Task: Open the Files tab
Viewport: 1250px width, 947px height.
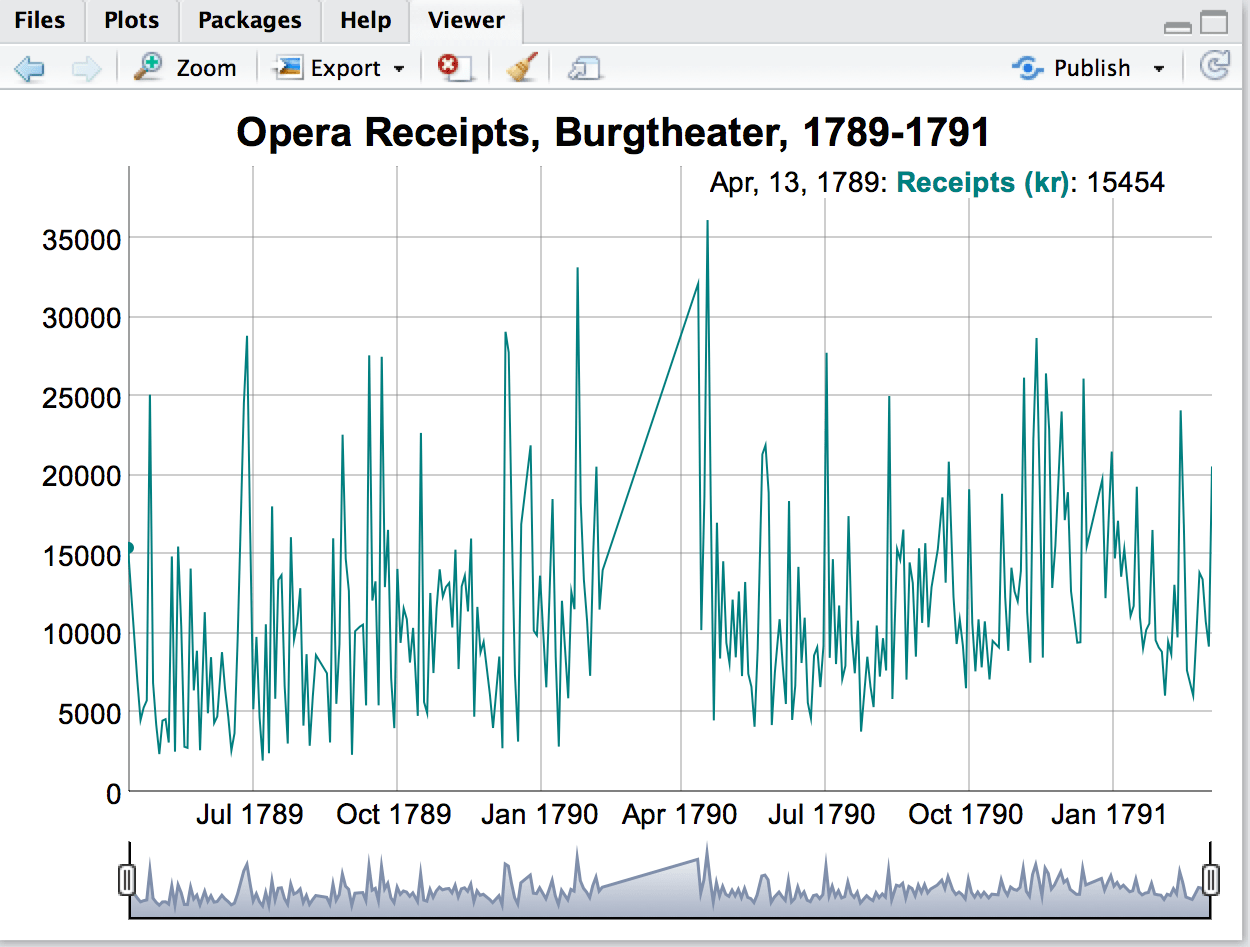Action: click(41, 20)
